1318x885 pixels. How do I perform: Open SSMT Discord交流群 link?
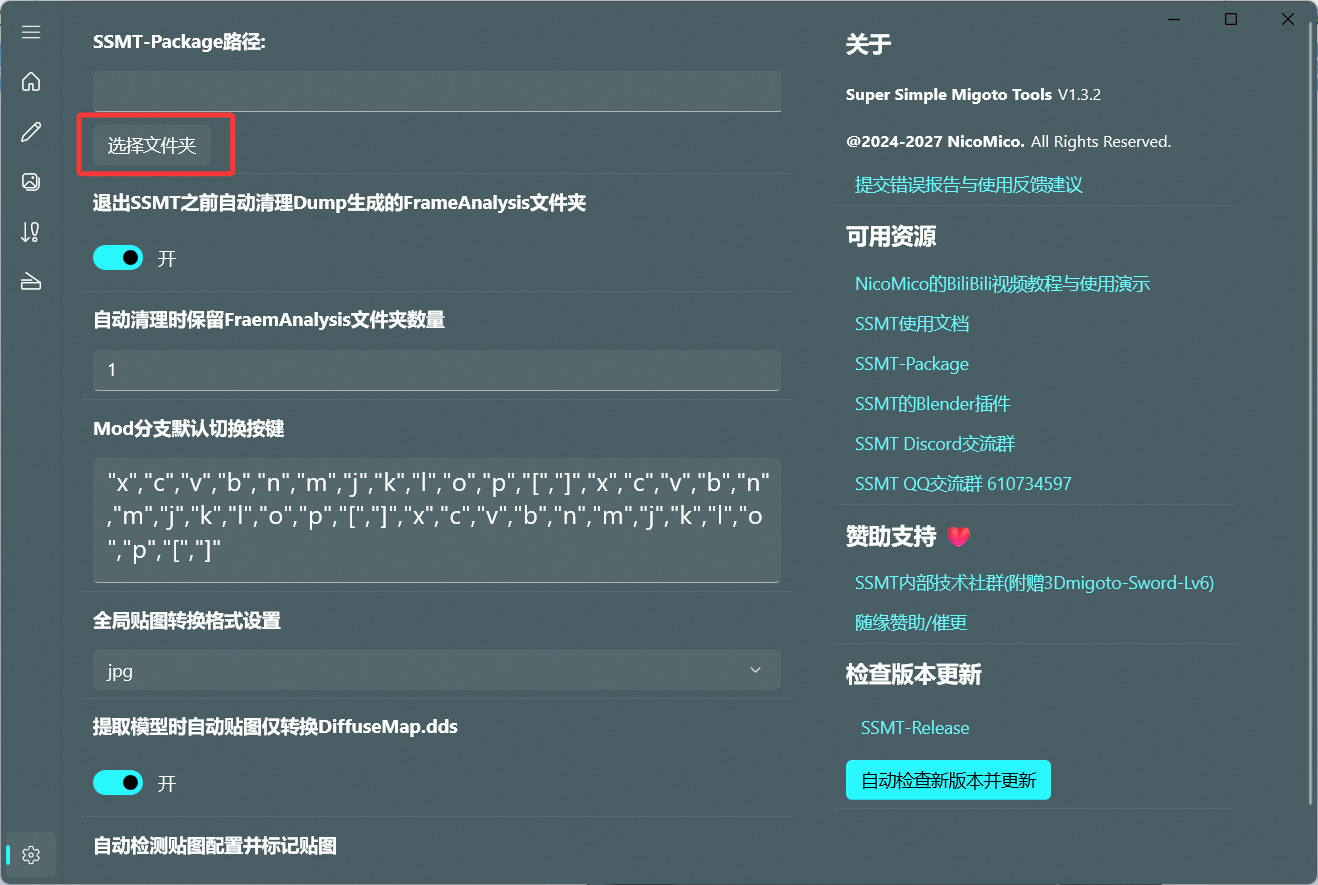934,444
